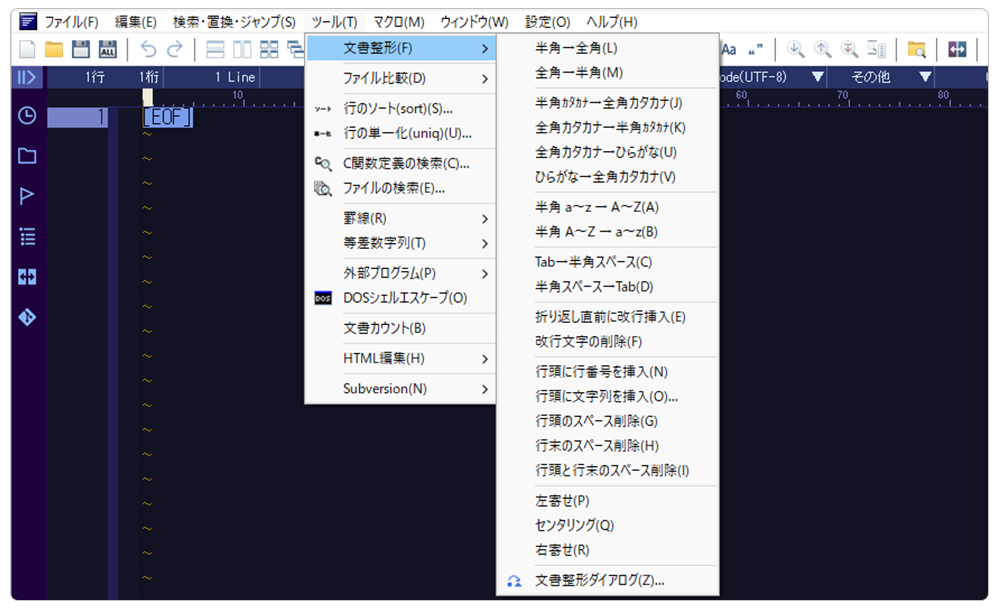Click the search-down magnifier toolbar icon
This screenshot has width=1000, height=615.
click(x=796, y=49)
